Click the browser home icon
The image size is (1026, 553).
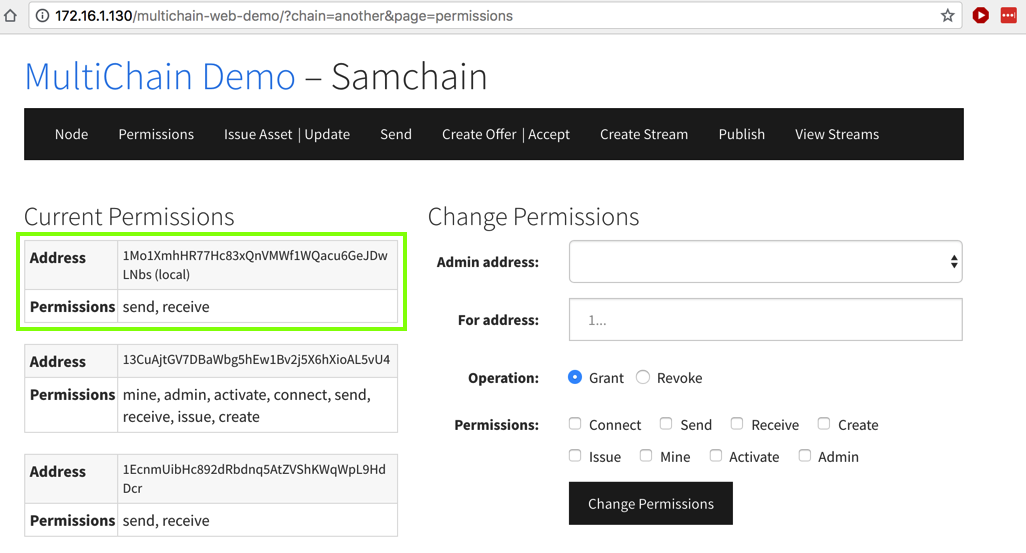11,16
